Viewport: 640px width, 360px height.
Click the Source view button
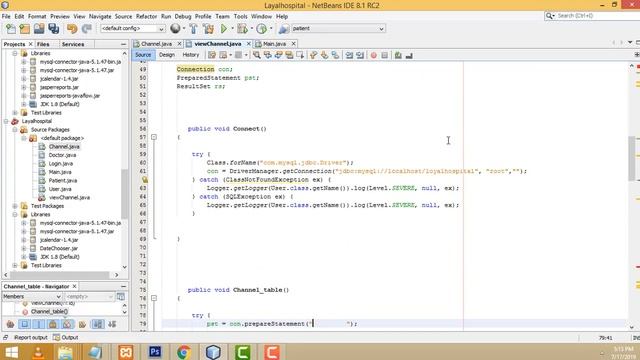[x=143, y=55]
